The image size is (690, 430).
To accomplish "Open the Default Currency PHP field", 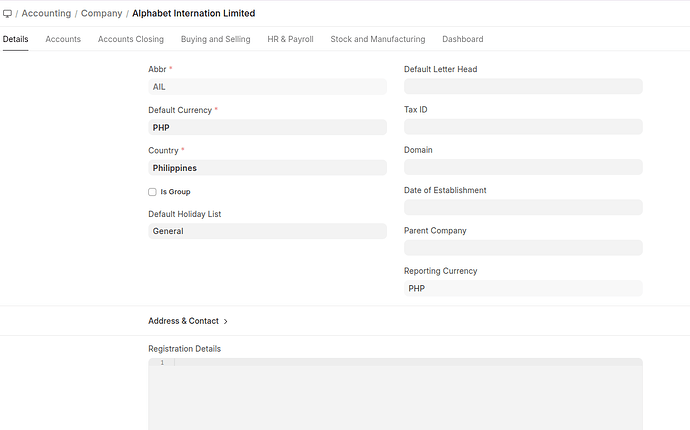I will (266, 128).
